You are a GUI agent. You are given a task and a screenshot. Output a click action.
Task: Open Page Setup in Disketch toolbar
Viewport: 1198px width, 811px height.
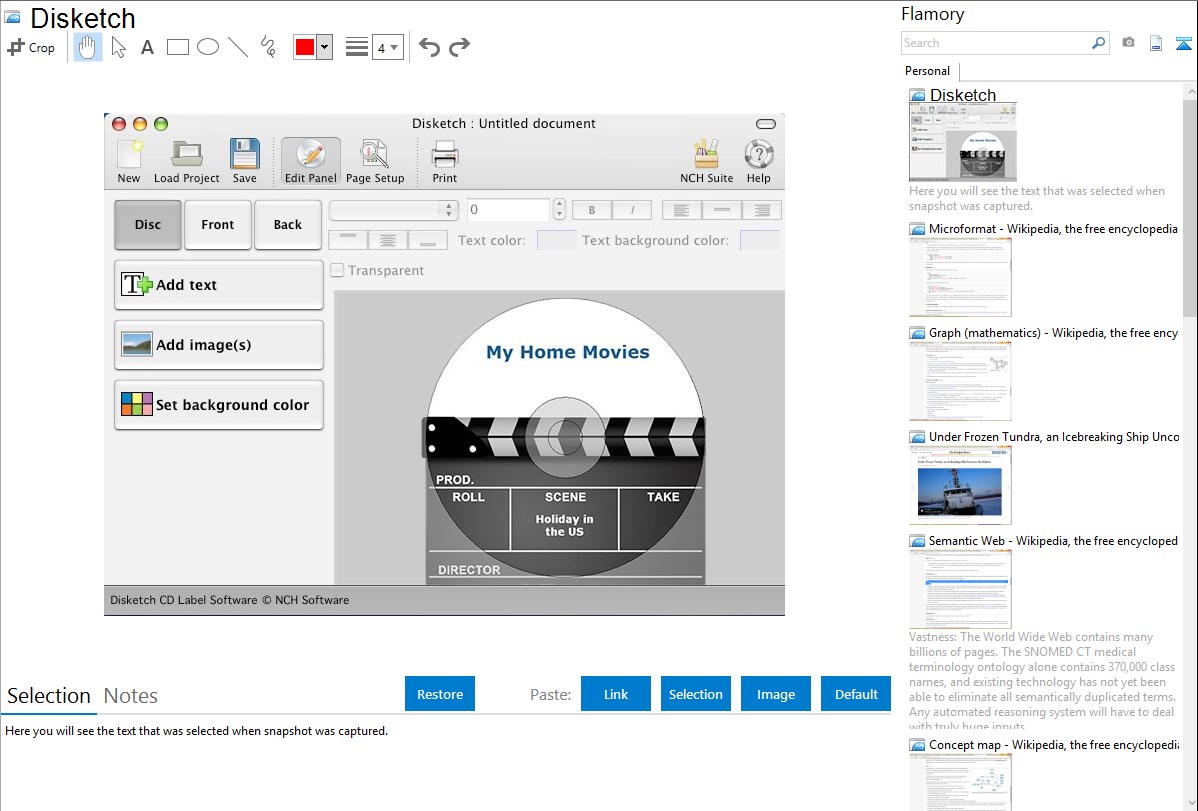pyautogui.click(x=375, y=162)
